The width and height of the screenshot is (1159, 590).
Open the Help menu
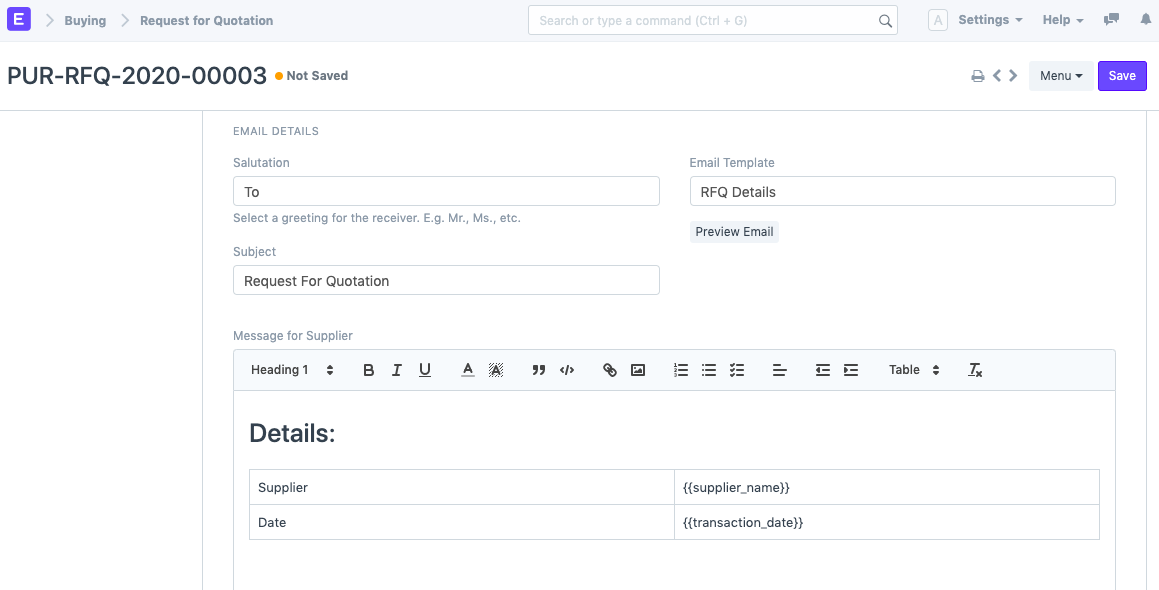(x=1063, y=20)
